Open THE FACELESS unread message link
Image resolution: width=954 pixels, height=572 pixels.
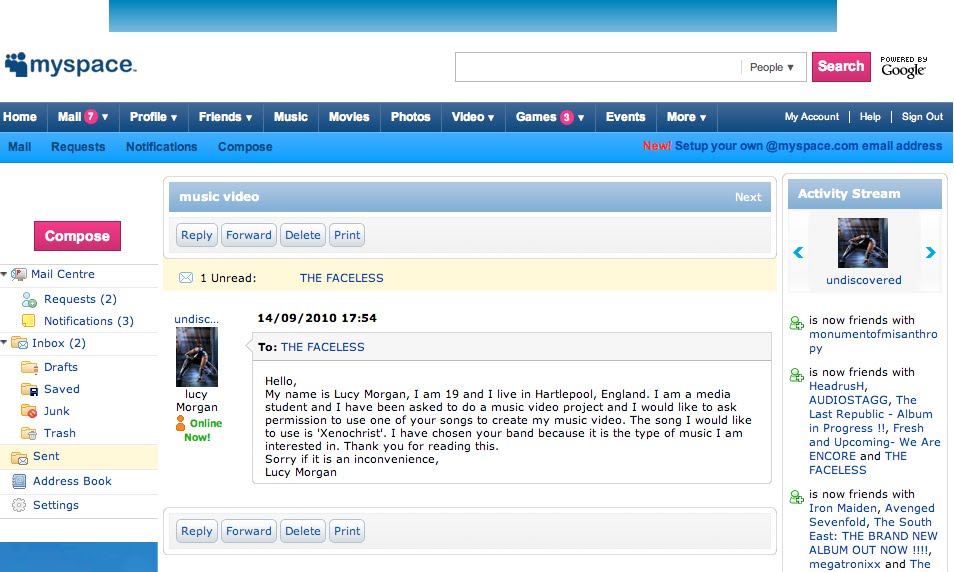341,278
